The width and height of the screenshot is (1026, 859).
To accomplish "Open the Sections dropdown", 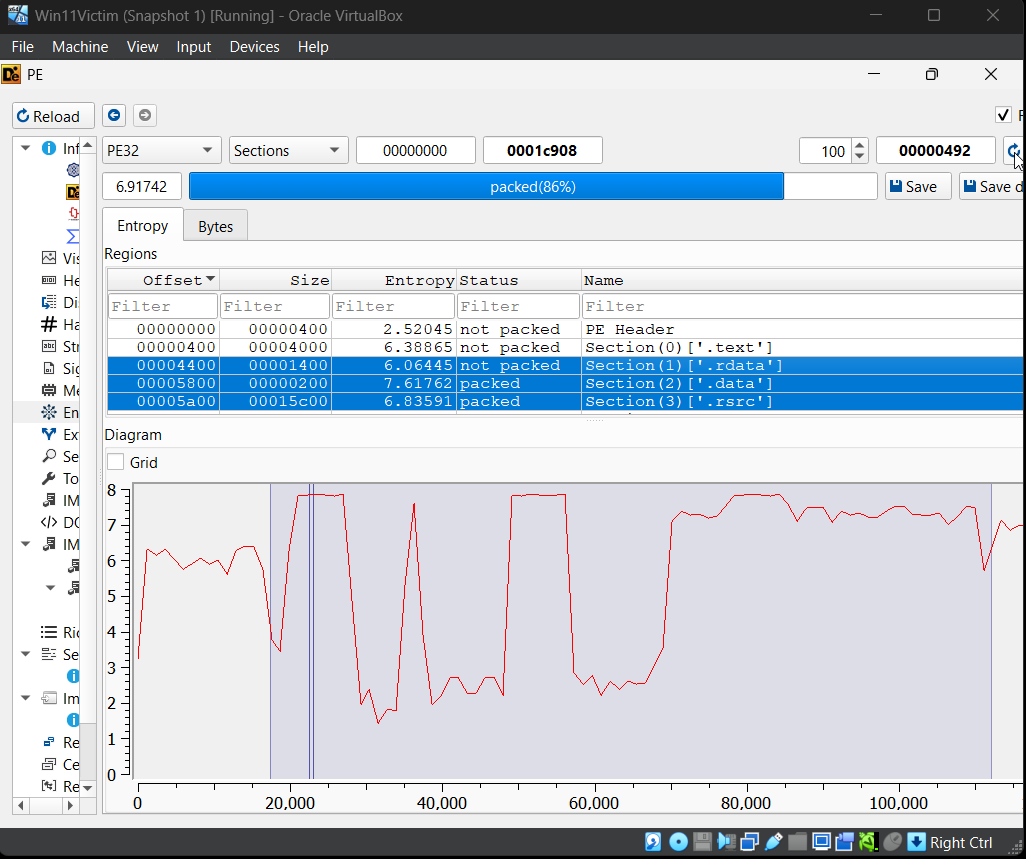I will coord(289,151).
